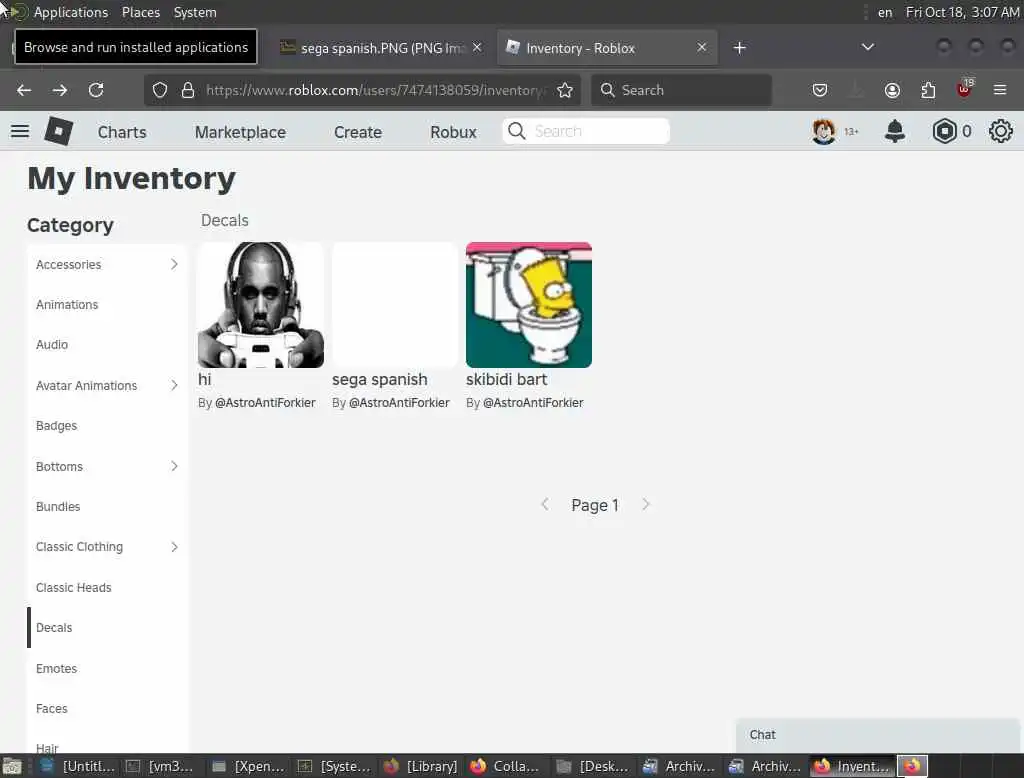Click the shield tracking protection icon

(160, 90)
